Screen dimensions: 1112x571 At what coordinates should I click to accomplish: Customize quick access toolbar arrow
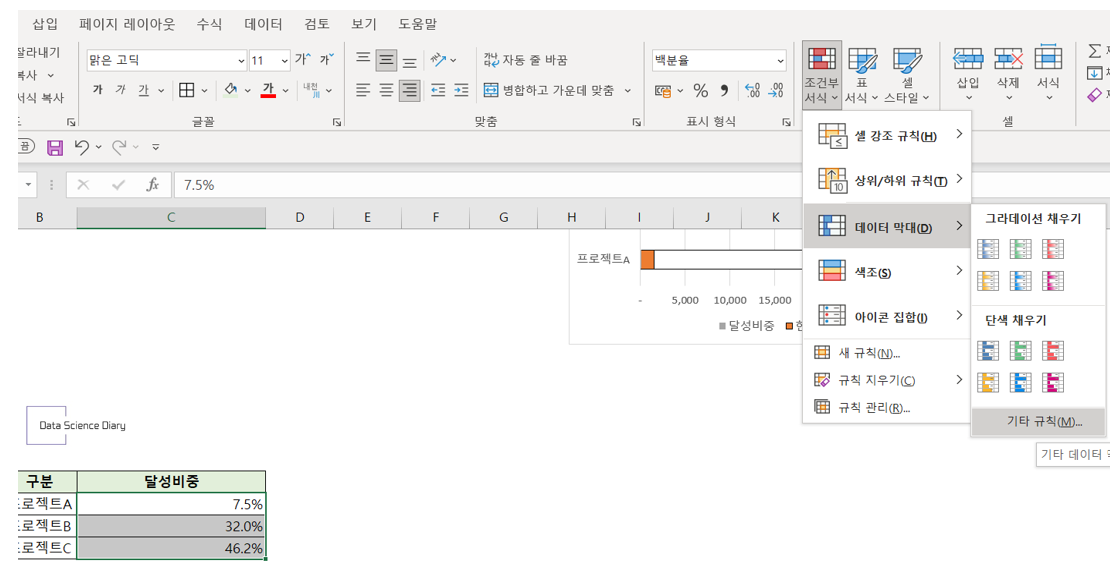point(155,148)
